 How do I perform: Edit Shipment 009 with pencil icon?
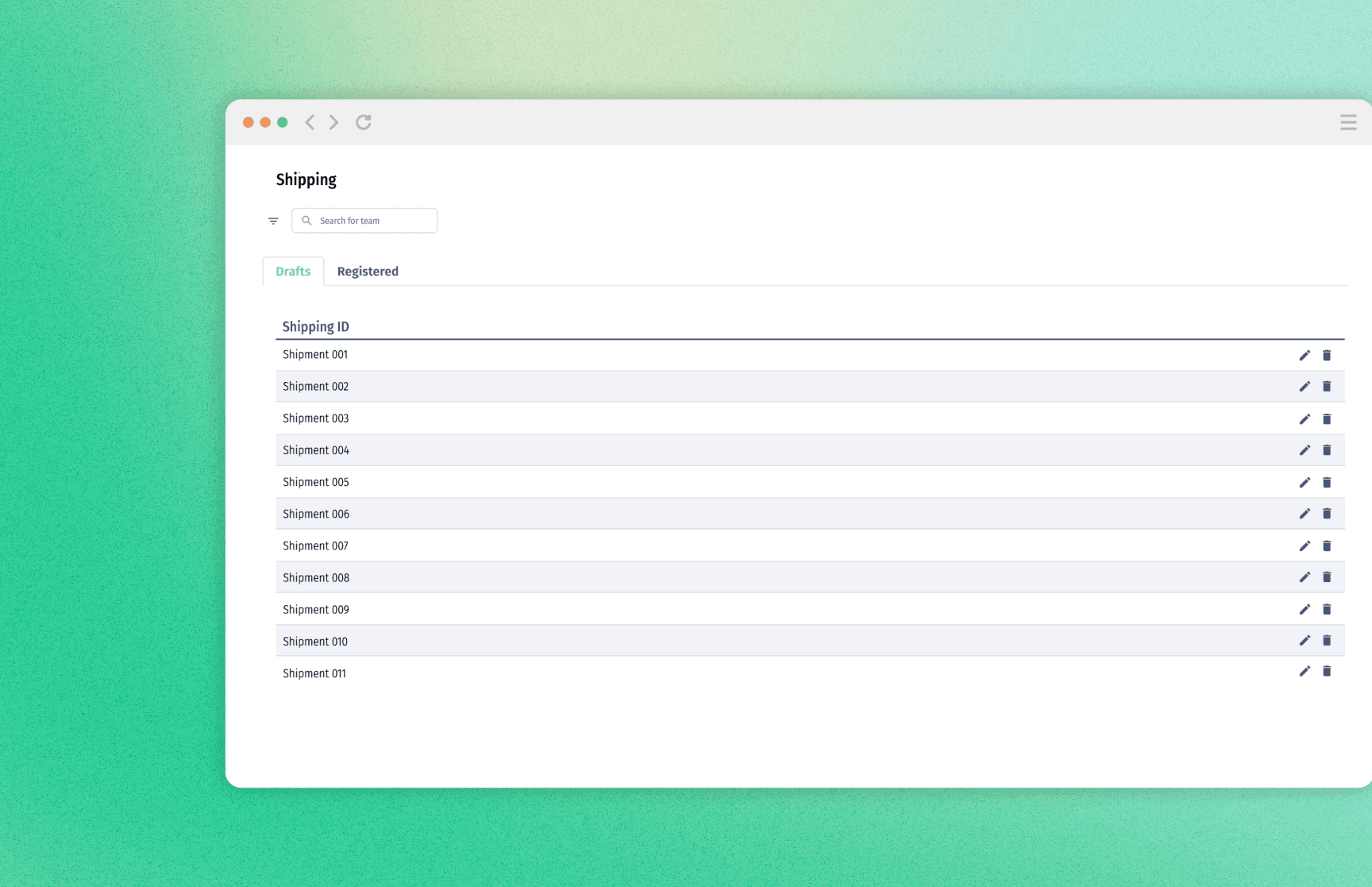[x=1305, y=609]
